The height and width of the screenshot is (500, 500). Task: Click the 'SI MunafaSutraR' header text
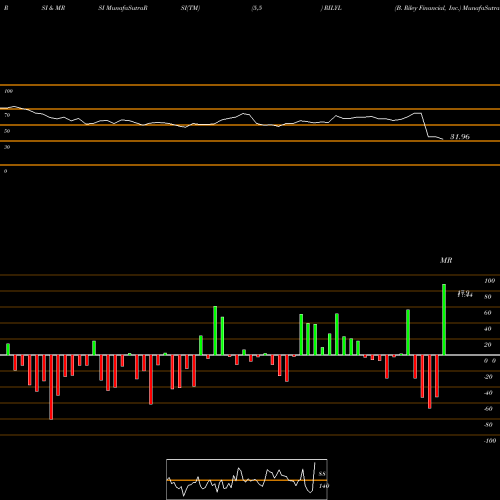click(123, 8)
